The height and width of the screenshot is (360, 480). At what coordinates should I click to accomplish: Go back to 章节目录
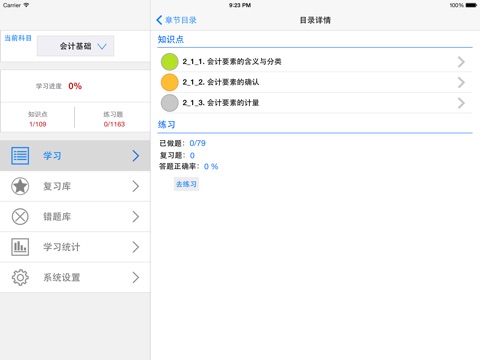click(x=177, y=20)
